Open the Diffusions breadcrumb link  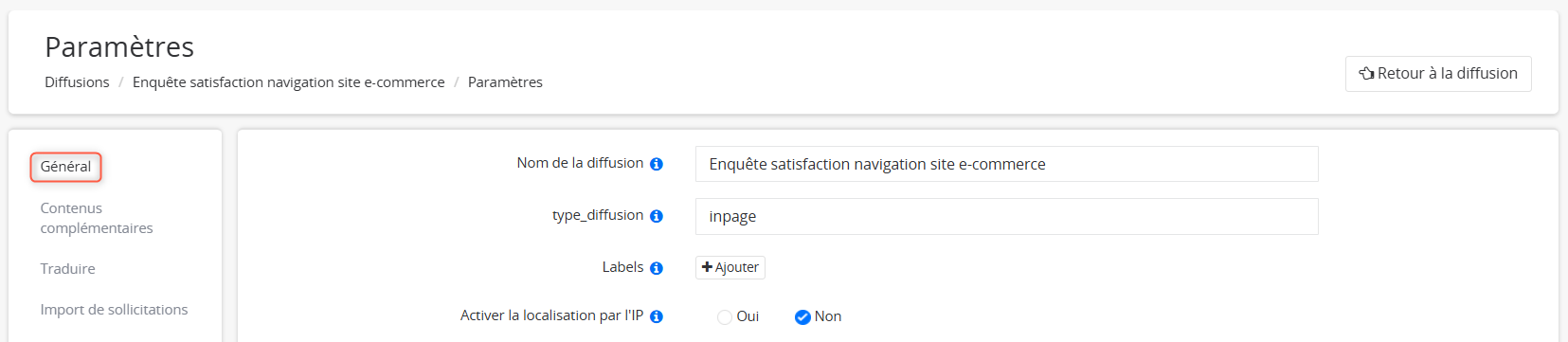[x=77, y=82]
